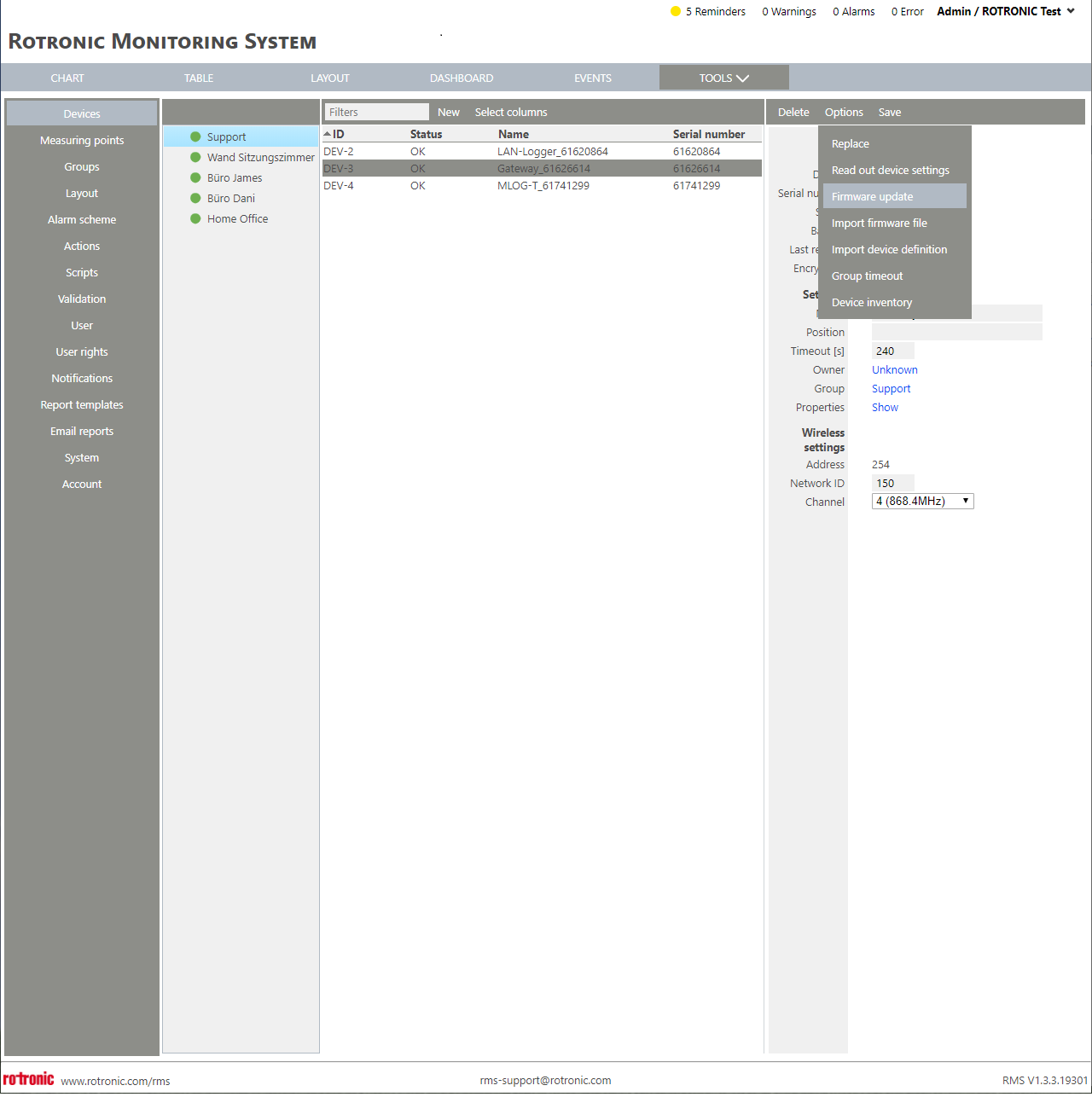Click the Timeout field showing 240

(x=893, y=351)
